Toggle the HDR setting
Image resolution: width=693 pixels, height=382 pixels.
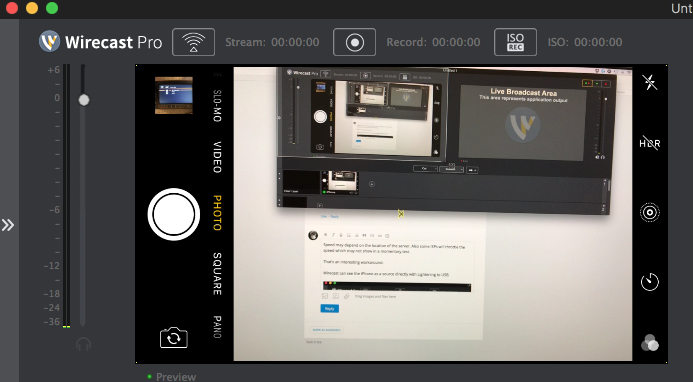(650, 143)
